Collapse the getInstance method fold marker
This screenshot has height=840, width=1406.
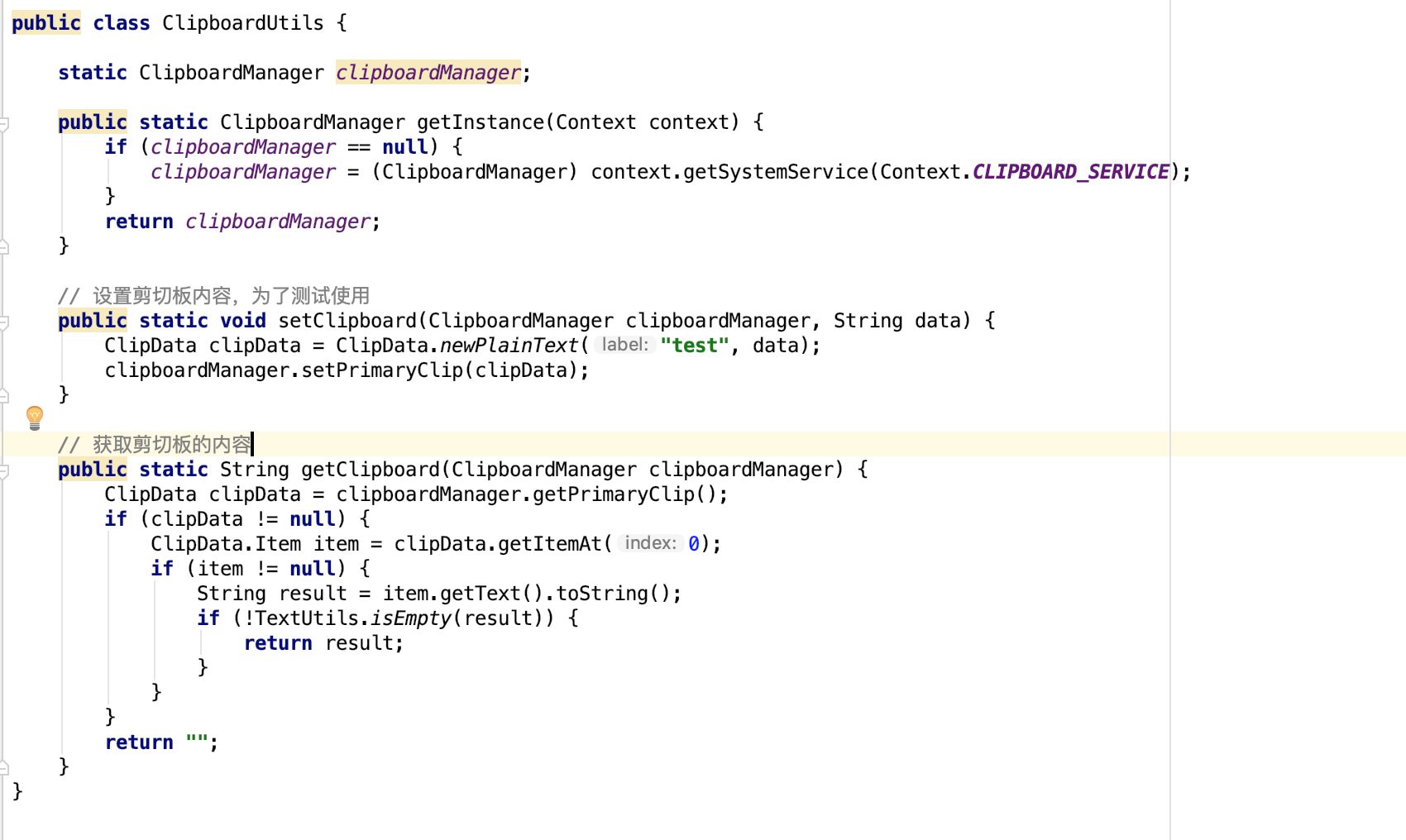4,124
